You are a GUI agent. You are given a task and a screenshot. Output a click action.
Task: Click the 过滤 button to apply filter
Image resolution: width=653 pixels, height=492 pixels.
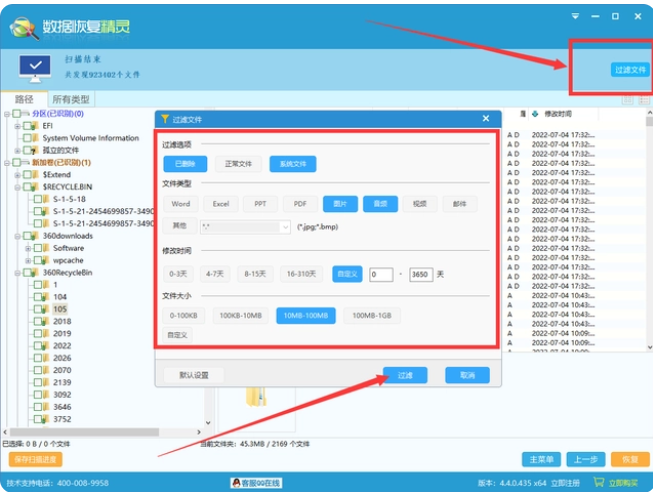(x=405, y=375)
